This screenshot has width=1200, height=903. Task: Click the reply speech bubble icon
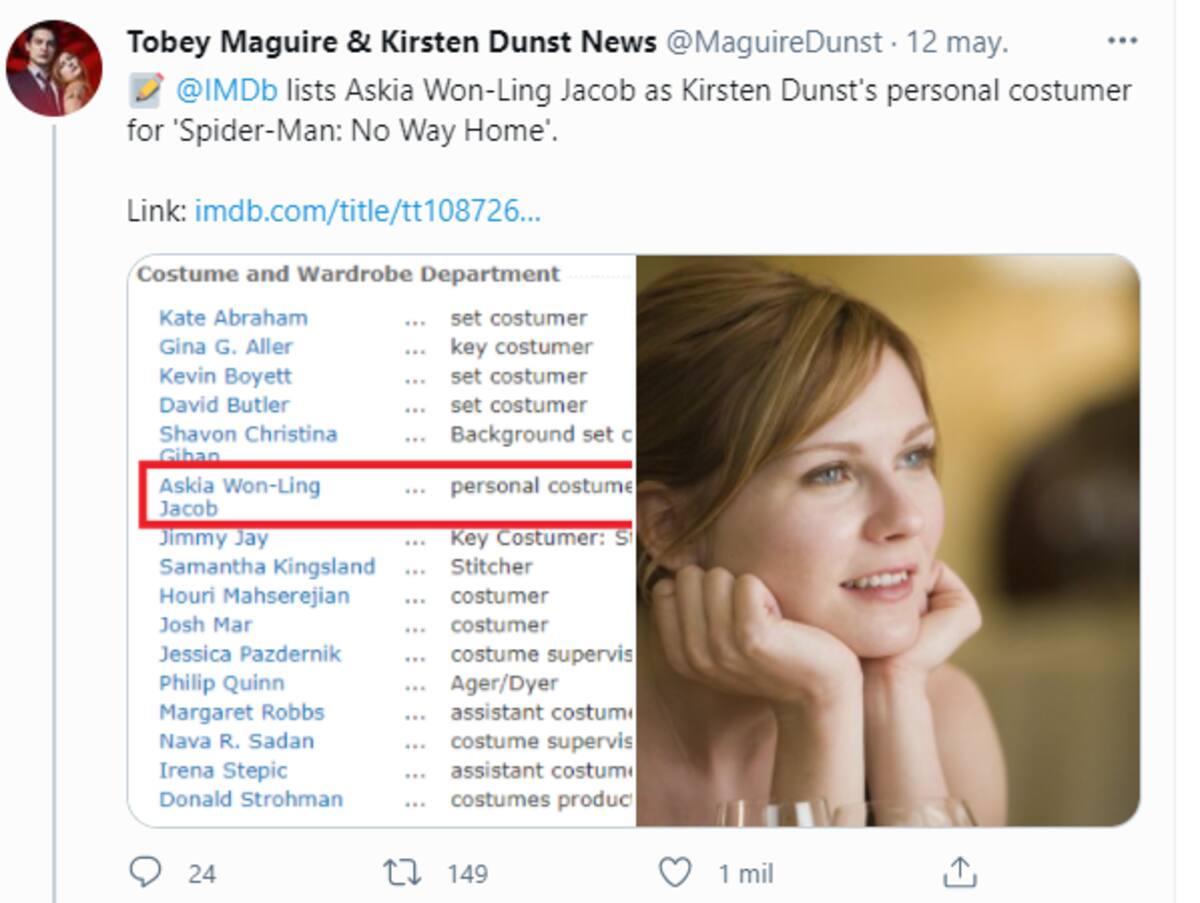tap(146, 872)
